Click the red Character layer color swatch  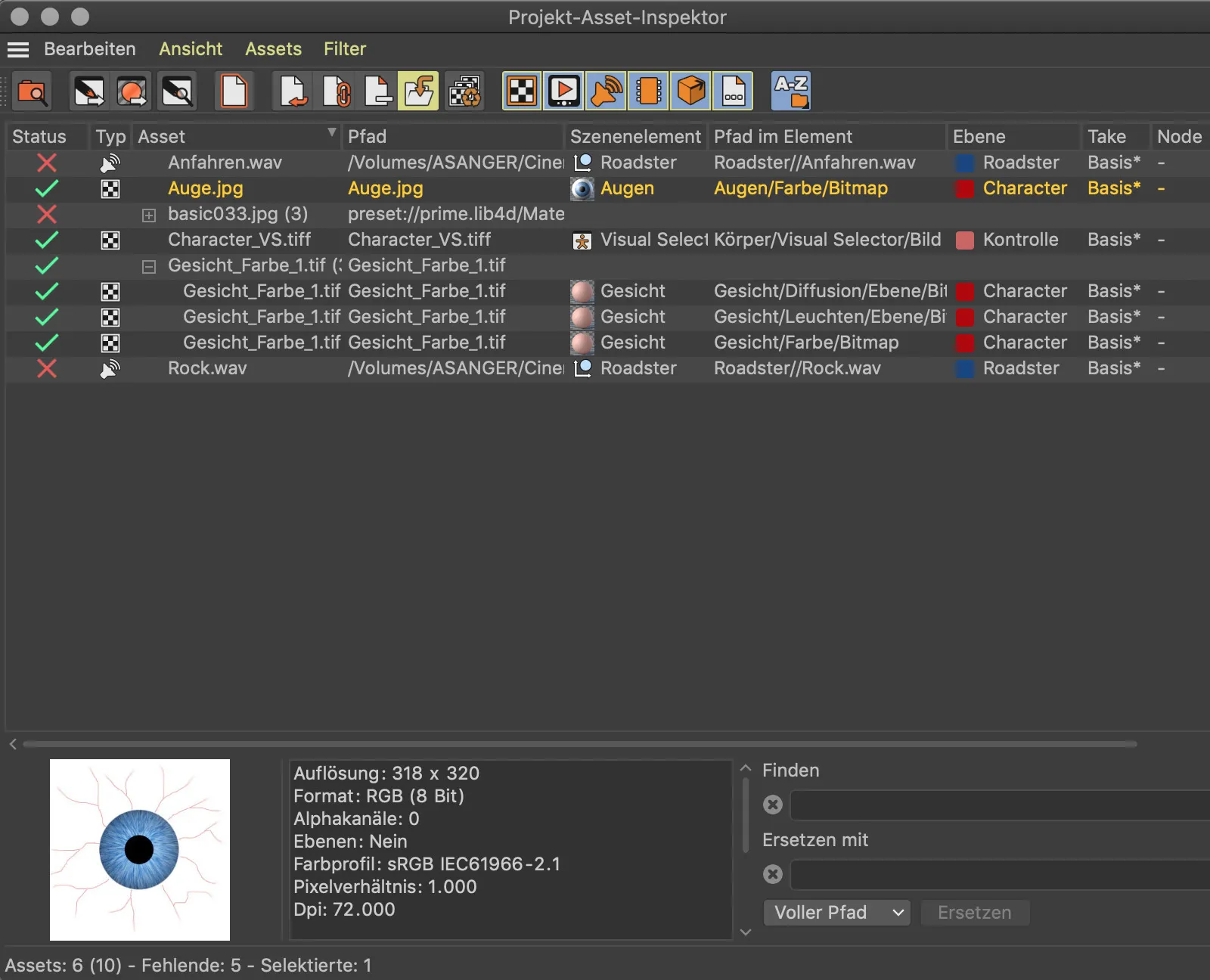click(x=965, y=189)
